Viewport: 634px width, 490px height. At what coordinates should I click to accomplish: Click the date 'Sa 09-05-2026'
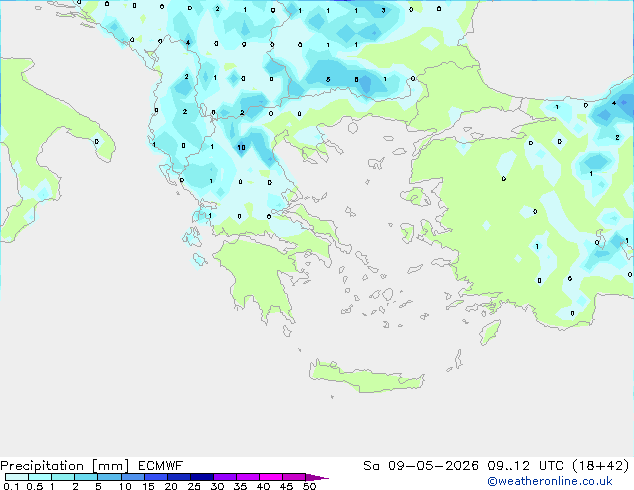[421, 466]
